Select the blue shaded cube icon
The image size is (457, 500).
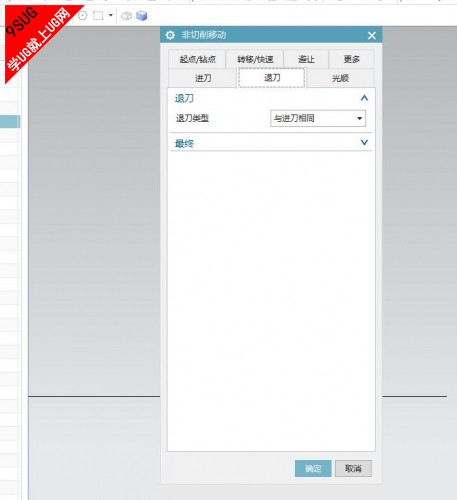tap(142, 16)
